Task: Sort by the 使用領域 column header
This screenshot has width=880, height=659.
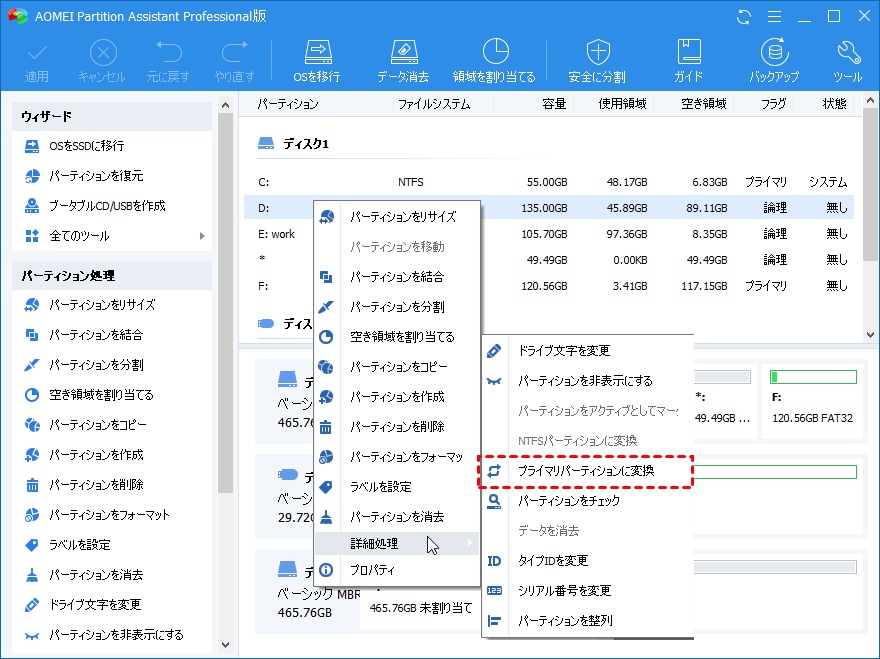Action: coord(622,104)
